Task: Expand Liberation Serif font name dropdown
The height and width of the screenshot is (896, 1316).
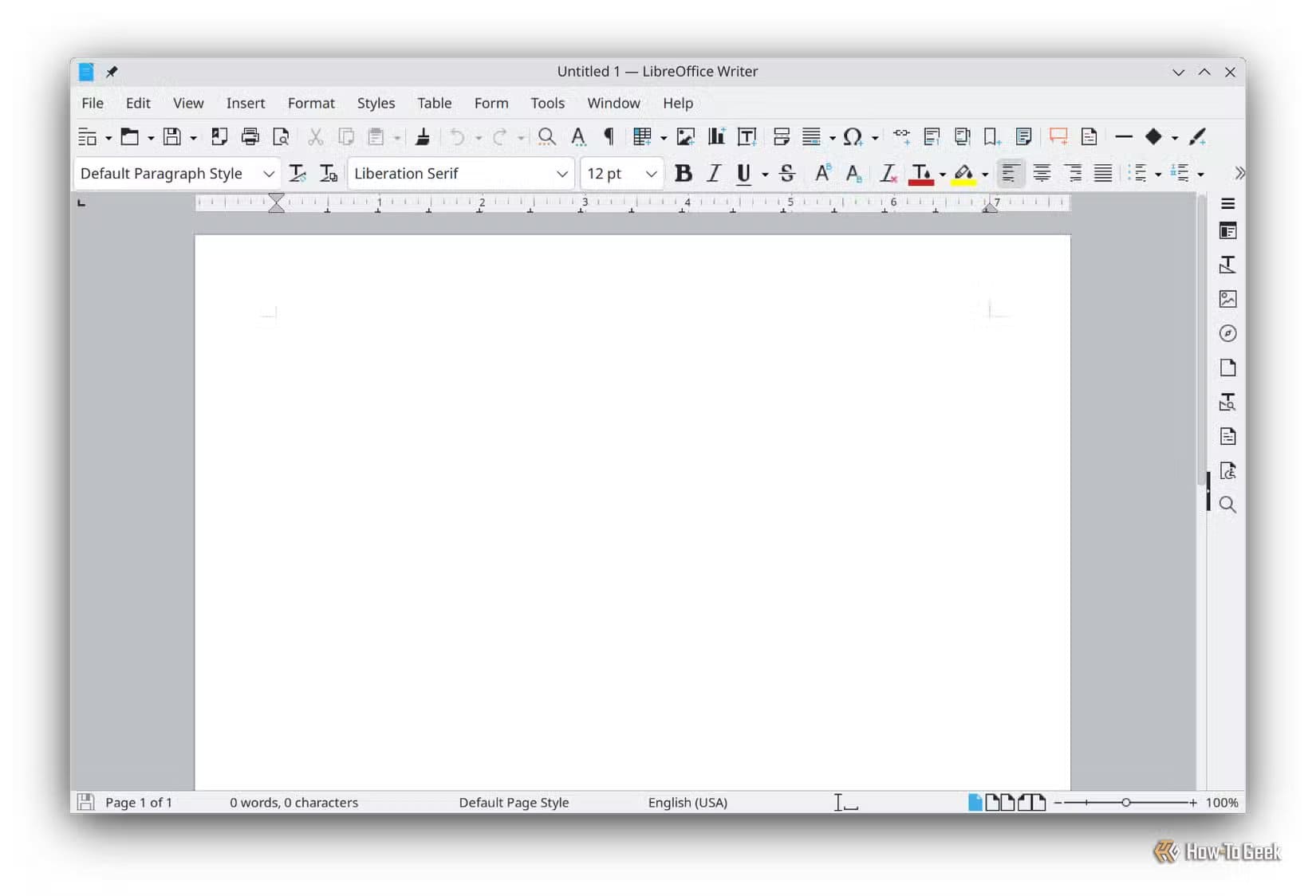Action: (562, 174)
